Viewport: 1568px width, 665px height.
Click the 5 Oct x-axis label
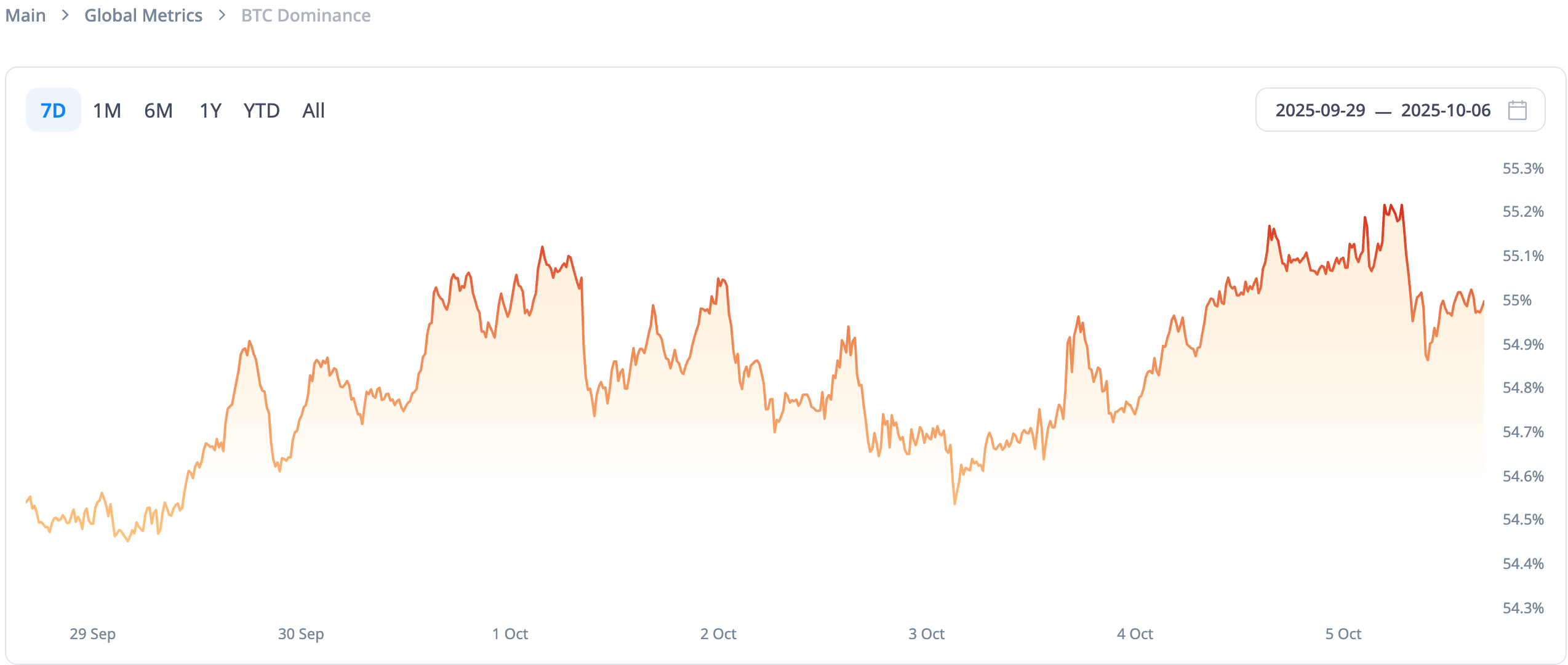1343,634
